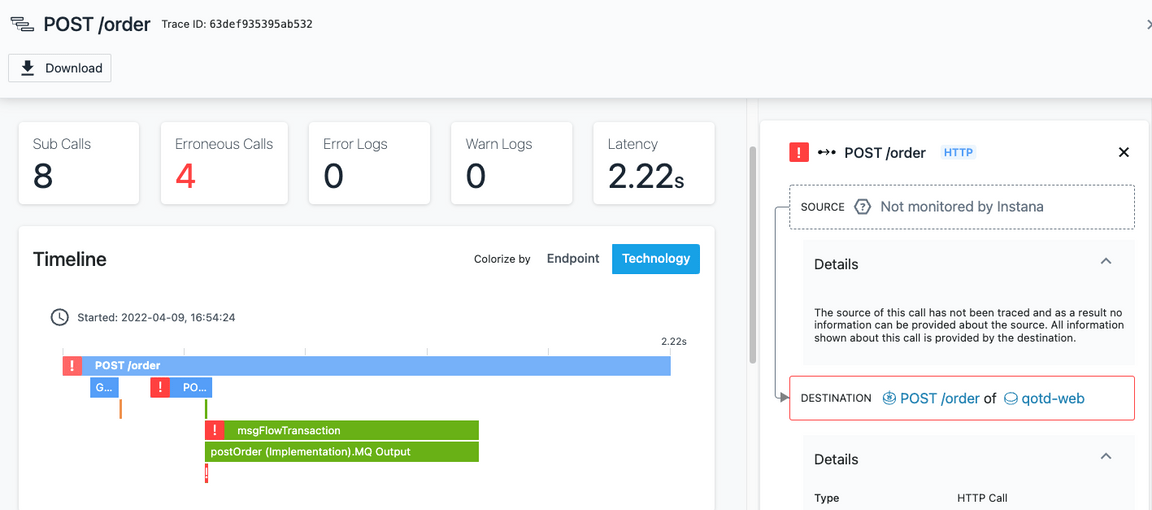Click the Sub Calls card
The image size is (1152, 510).
click(x=79, y=163)
